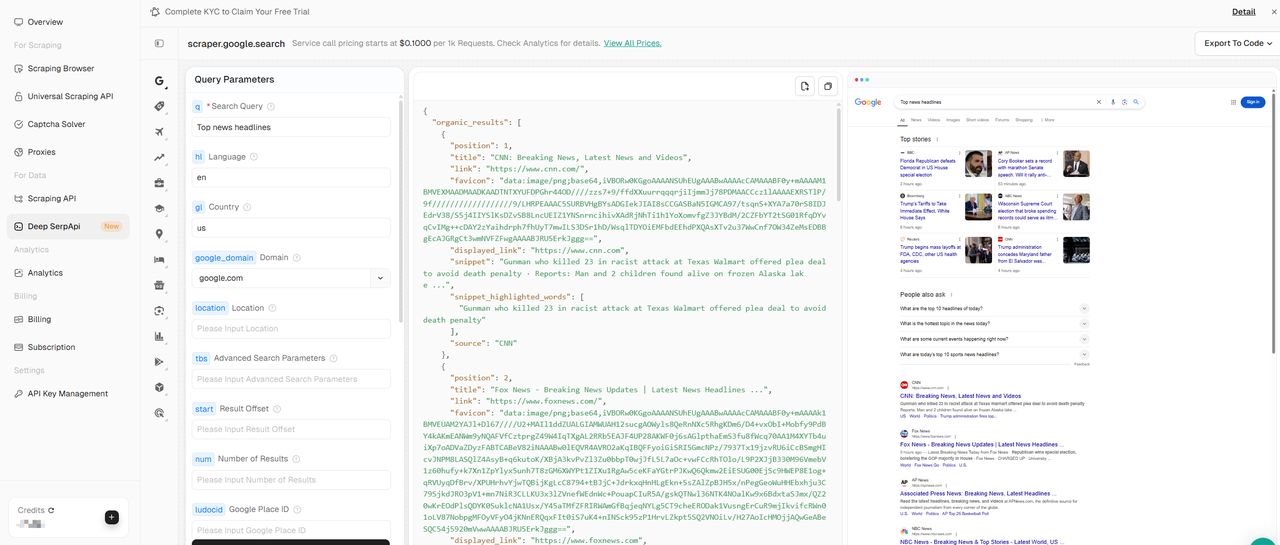
Task: Expand the Export To Code dropdown
Action: coord(1237,44)
